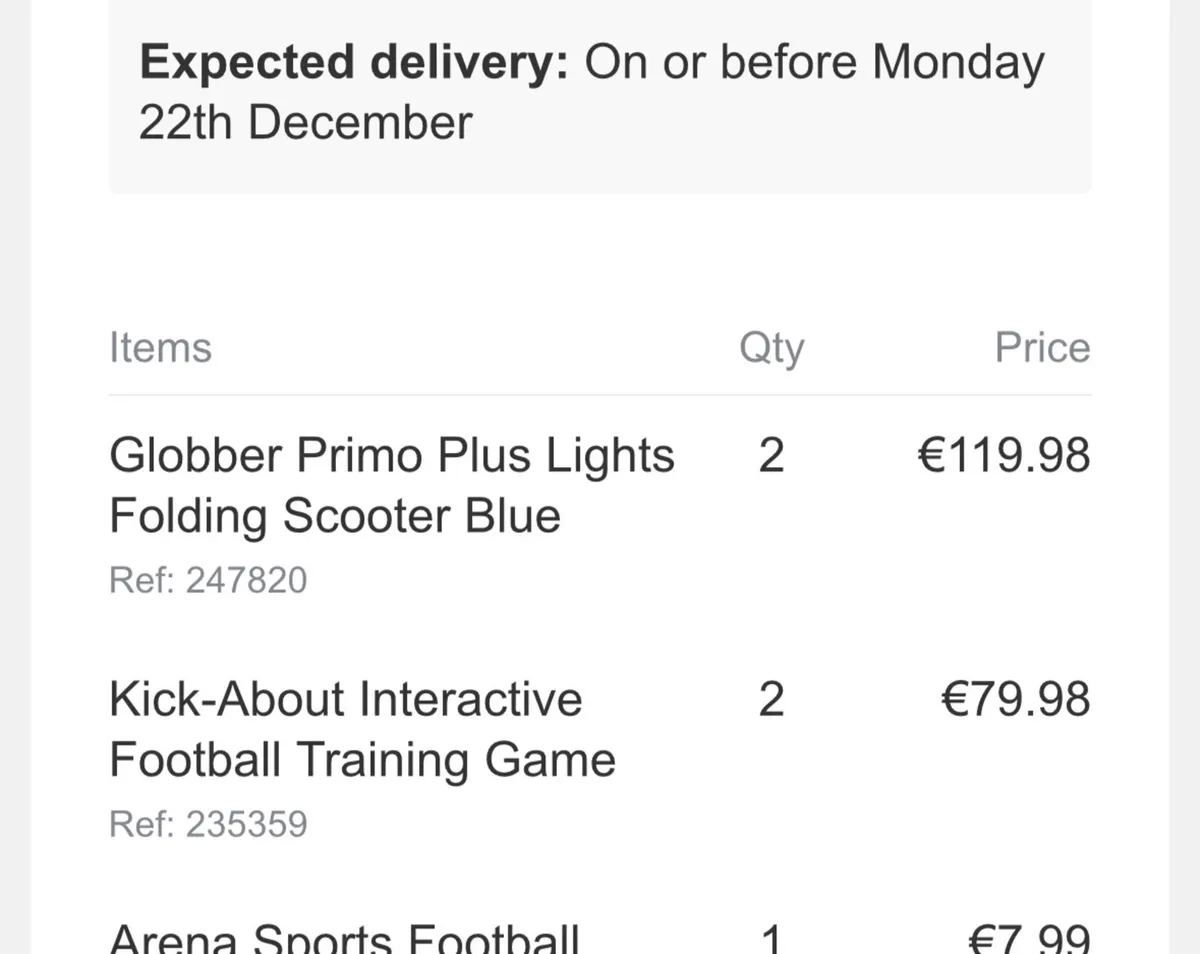This screenshot has width=1200, height=954.
Task: Open the Globber Primo Plus Lights item
Action: 391,456
